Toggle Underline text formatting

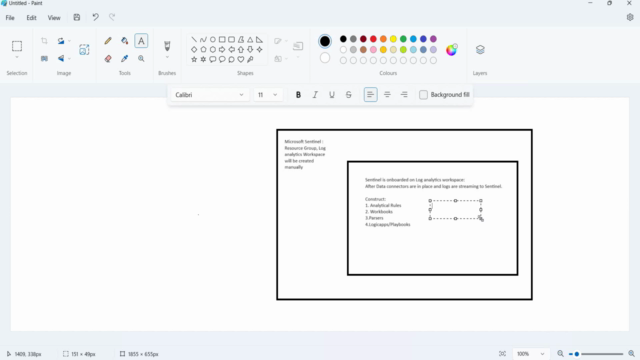point(332,95)
